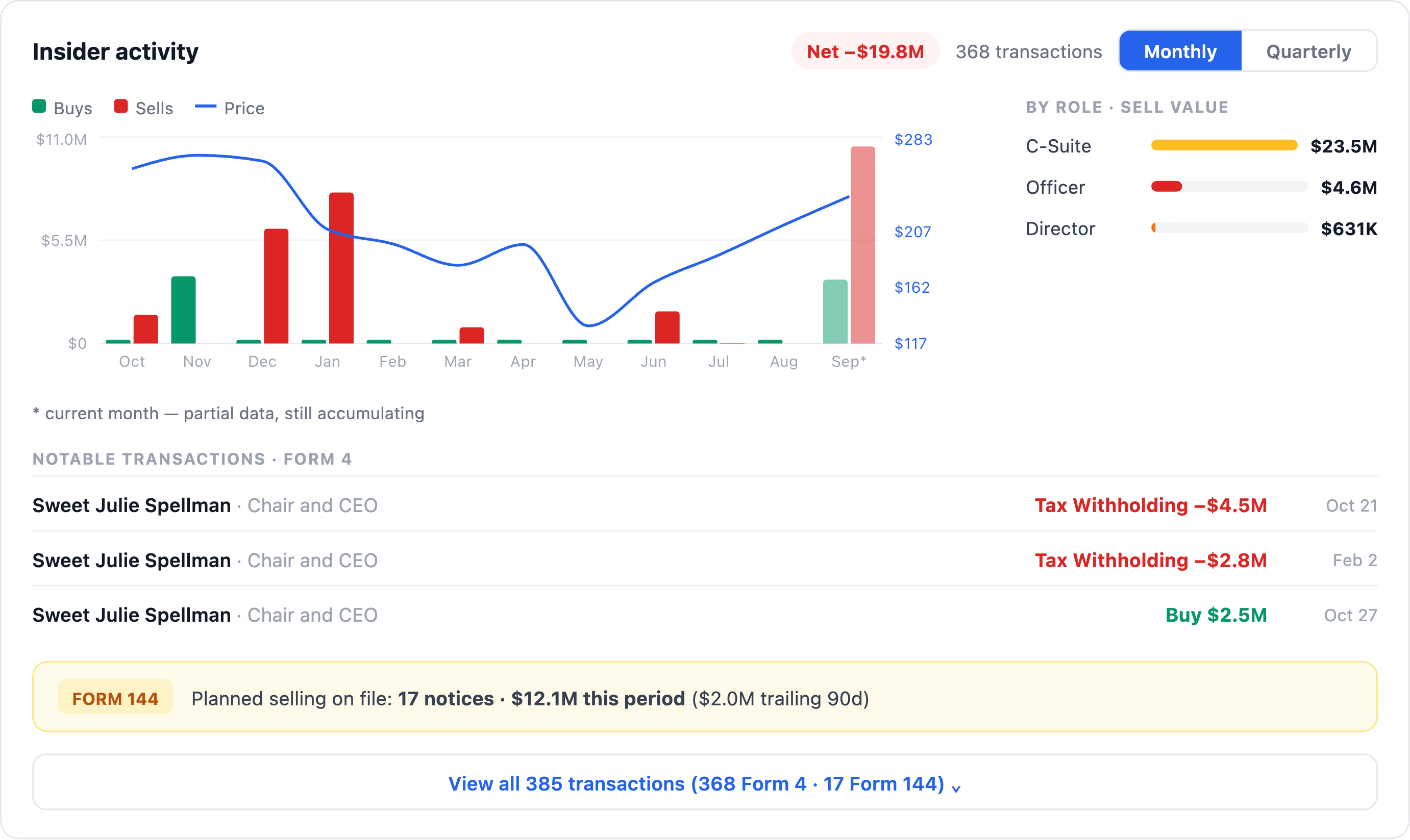Click the $4.6M Officer value
Screen dimensions: 1410x840
pyautogui.click(x=1349, y=187)
